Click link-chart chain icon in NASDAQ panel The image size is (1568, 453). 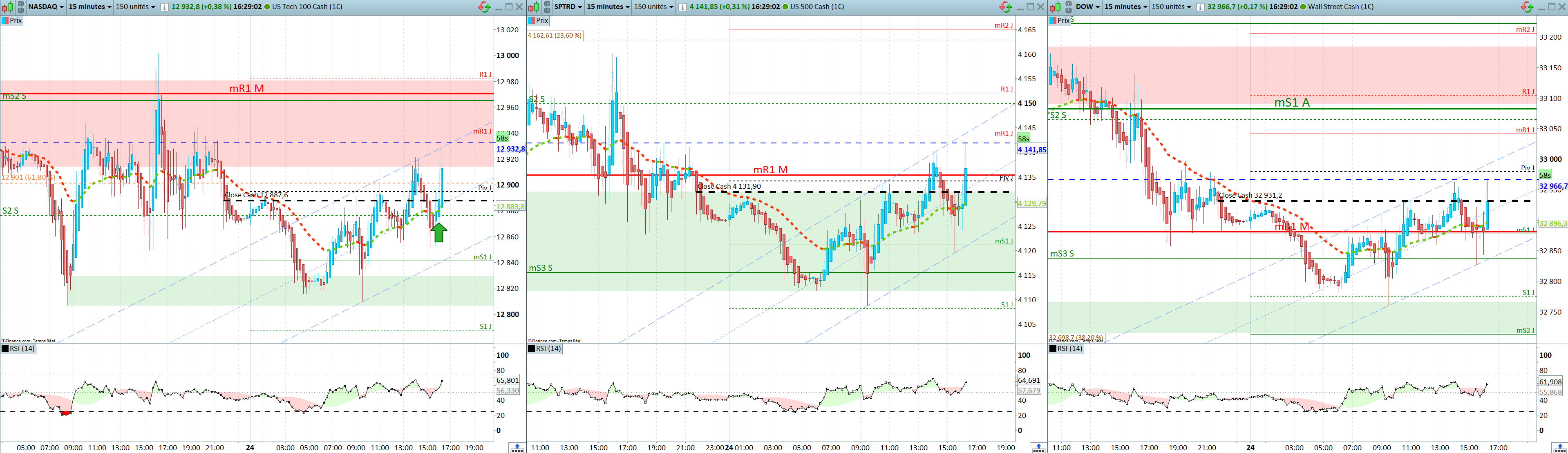click(x=20, y=7)
